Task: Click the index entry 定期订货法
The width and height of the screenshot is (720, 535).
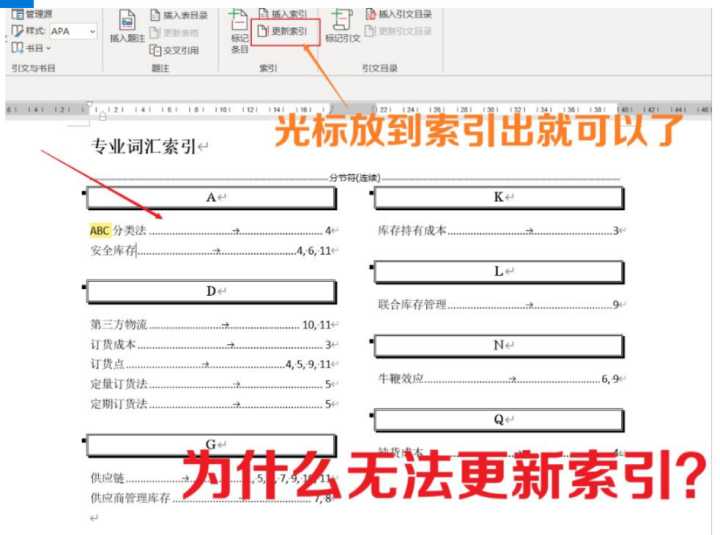Action: [x=119, y=404]
